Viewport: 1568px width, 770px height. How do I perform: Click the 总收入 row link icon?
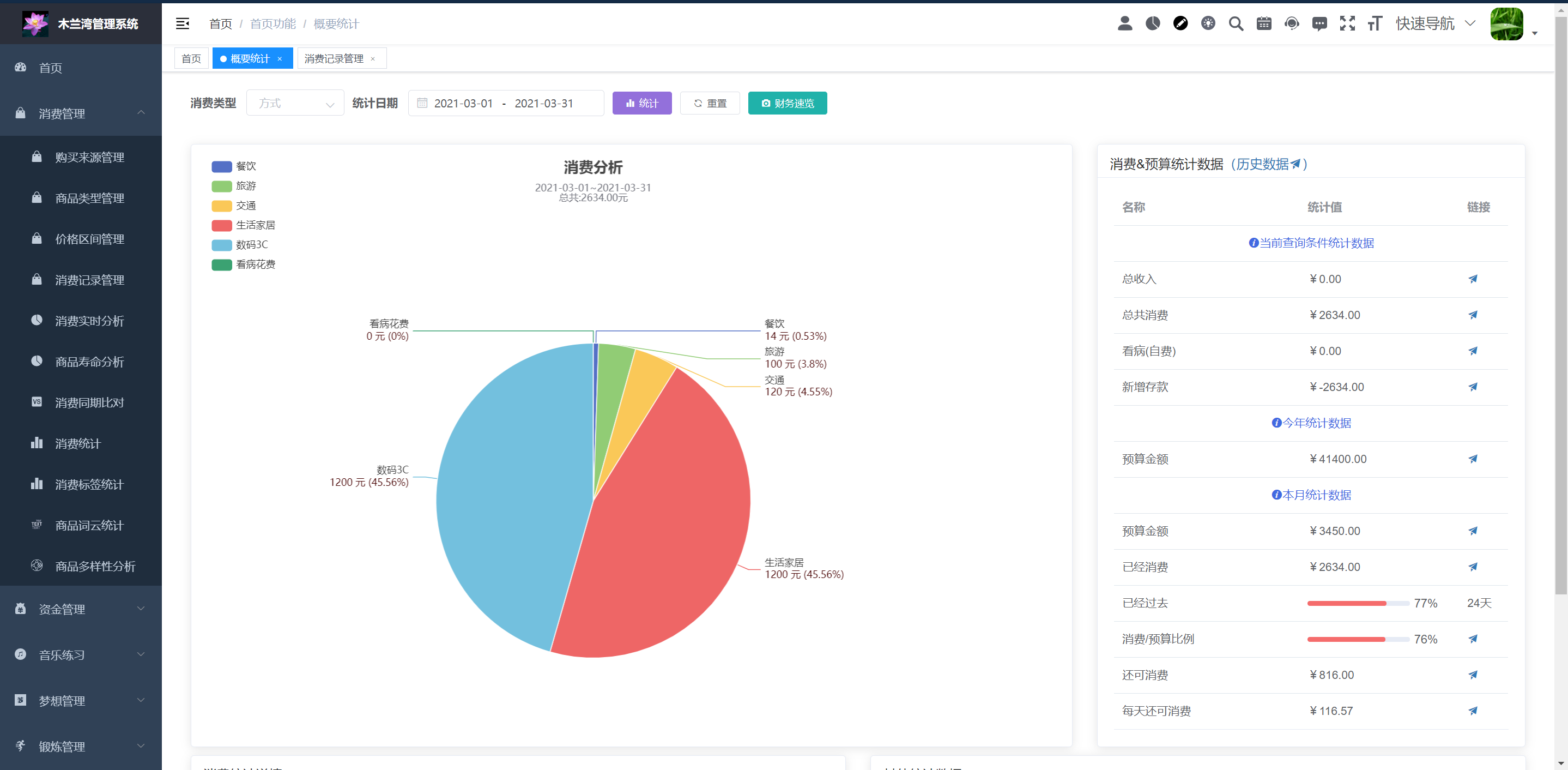1473,279
